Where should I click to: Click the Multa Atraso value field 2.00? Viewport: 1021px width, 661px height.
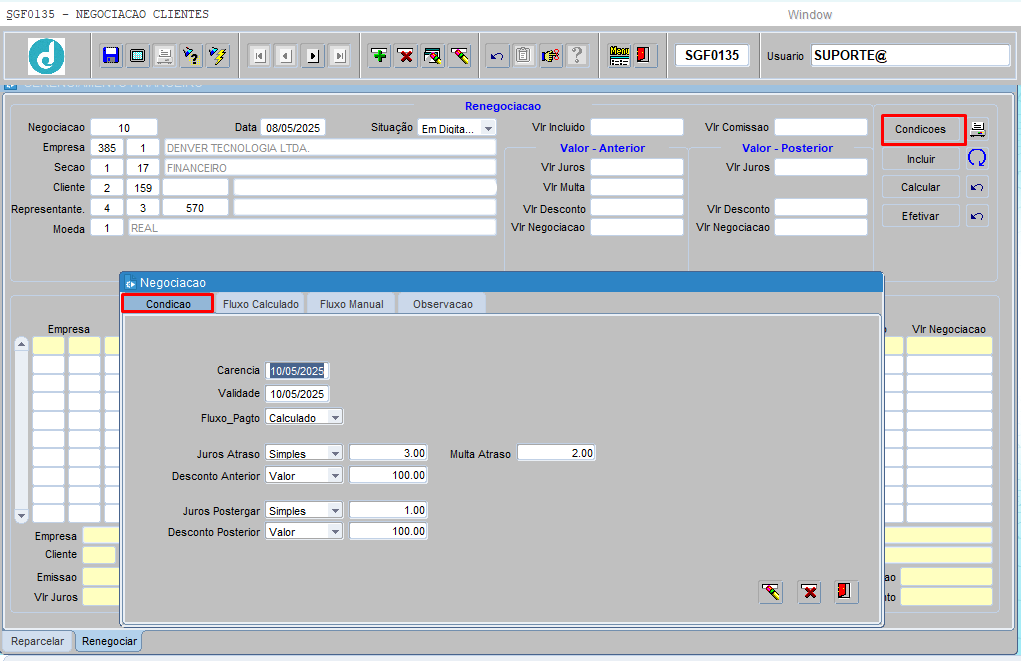[557, 453]
